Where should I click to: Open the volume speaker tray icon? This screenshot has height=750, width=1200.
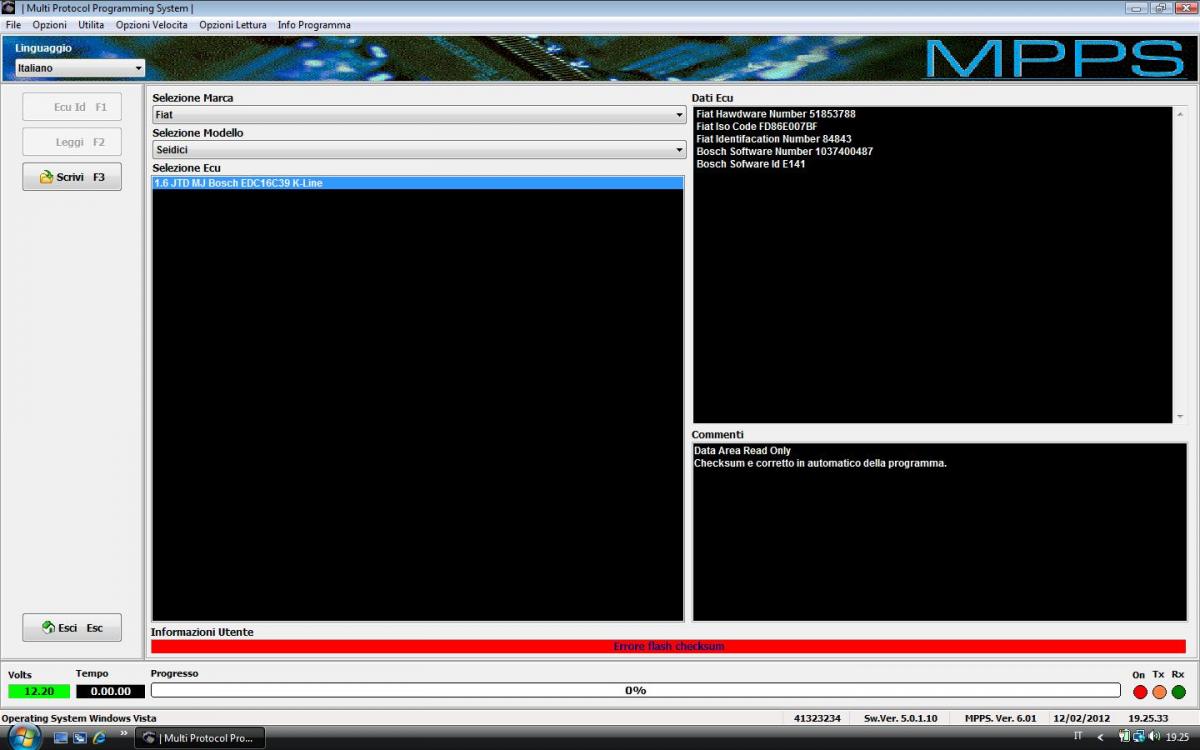pyautogui.click(x=1155, y=736)
